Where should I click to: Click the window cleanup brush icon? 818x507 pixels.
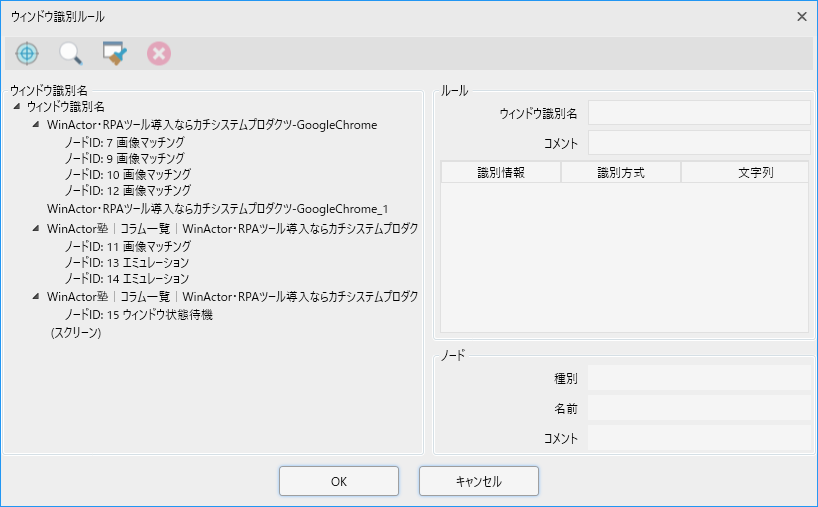(x=114, y=54)
